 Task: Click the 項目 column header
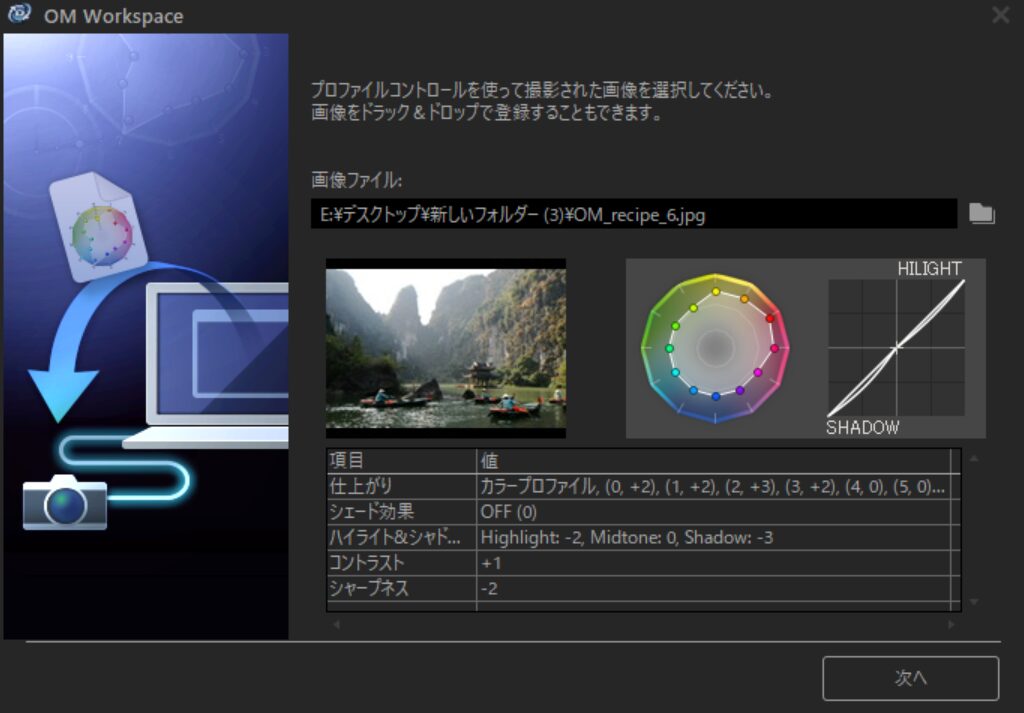[401, 460]
